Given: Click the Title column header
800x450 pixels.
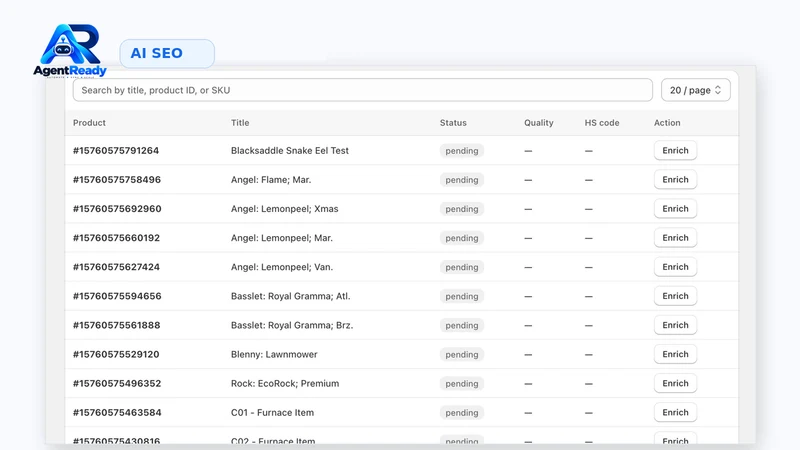Looking at the screenshot, I should click(240, 122).
